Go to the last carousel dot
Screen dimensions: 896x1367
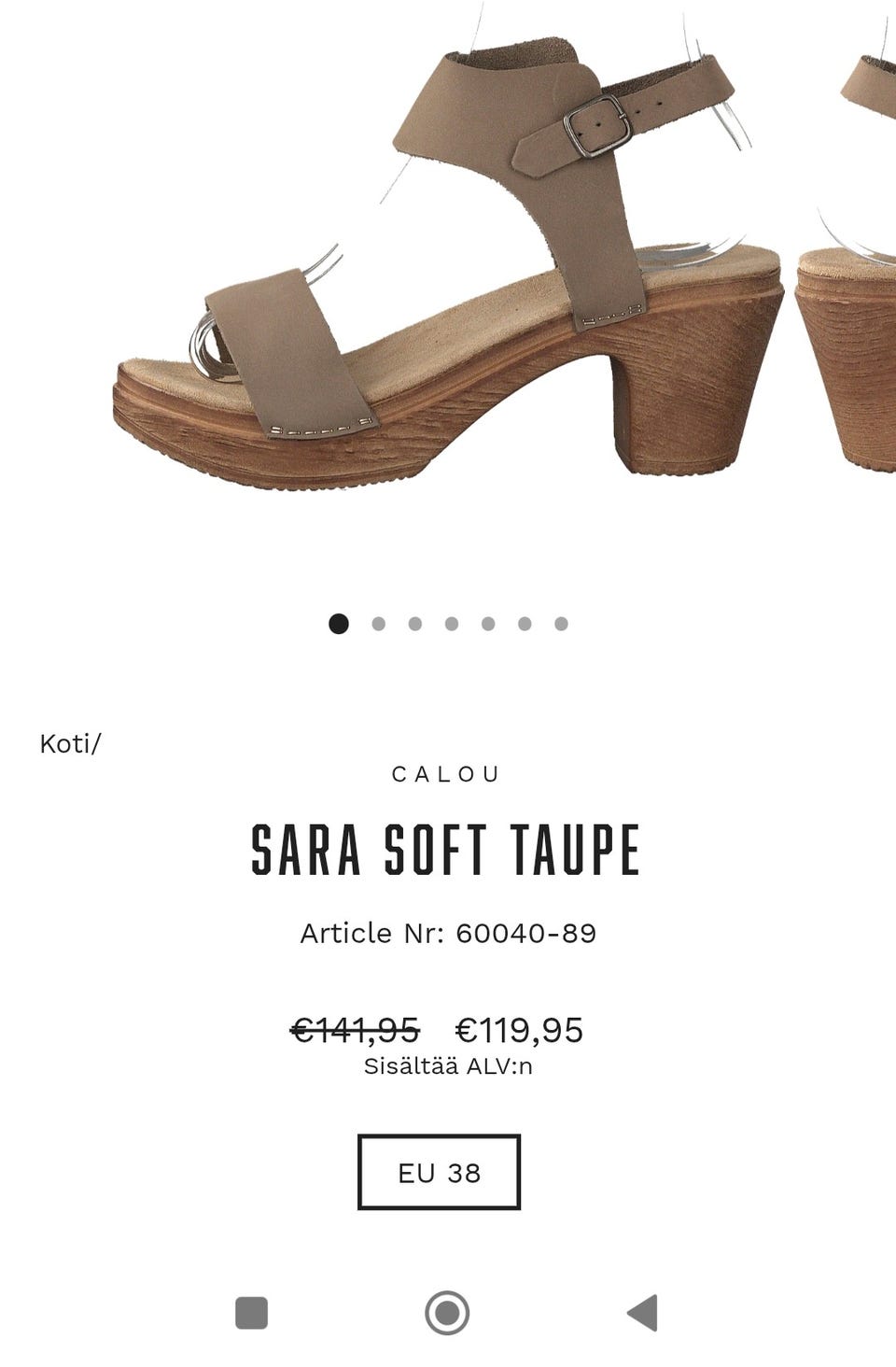(x=561, y=624)
